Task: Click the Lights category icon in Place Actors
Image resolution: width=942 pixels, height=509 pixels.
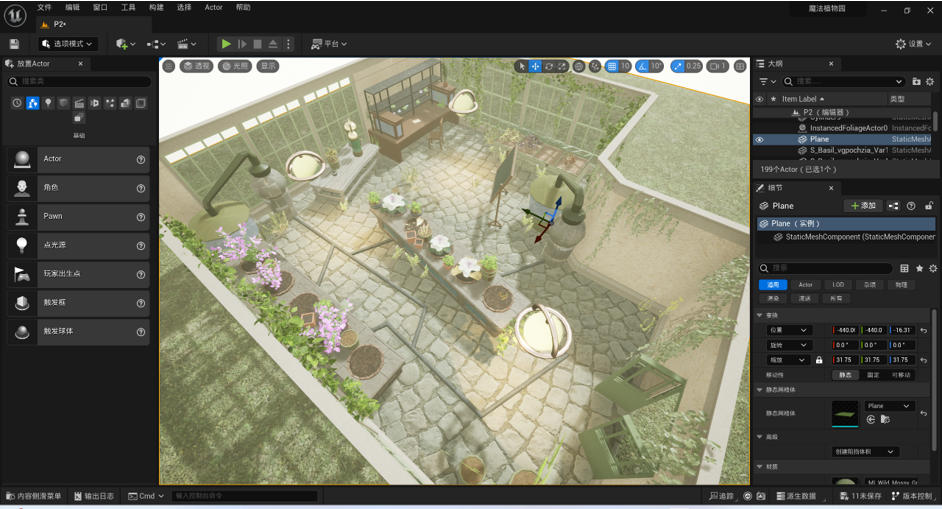Action: [48, 103]
